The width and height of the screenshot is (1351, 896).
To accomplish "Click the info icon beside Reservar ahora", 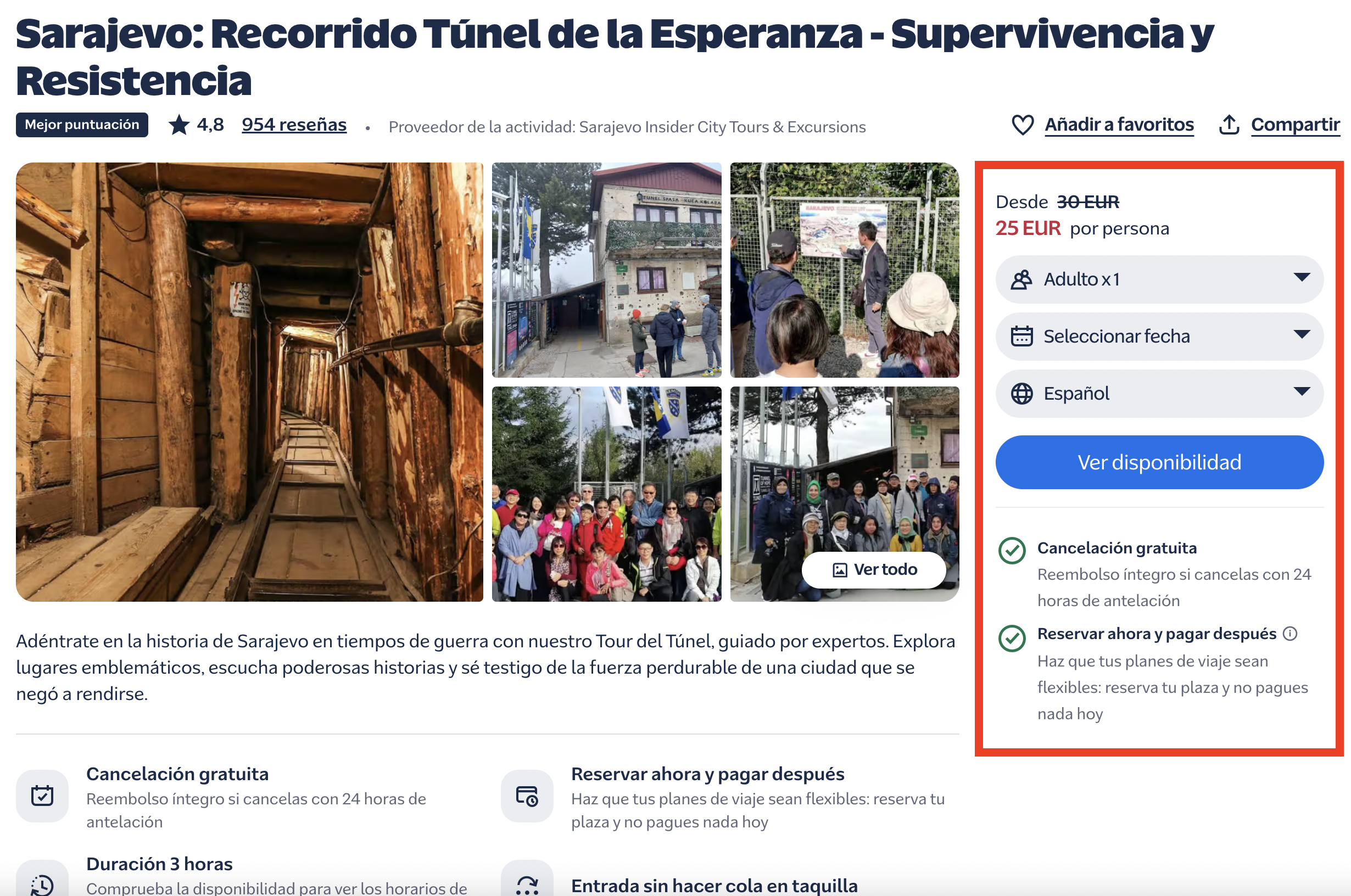I will [x=1290, y=634].
